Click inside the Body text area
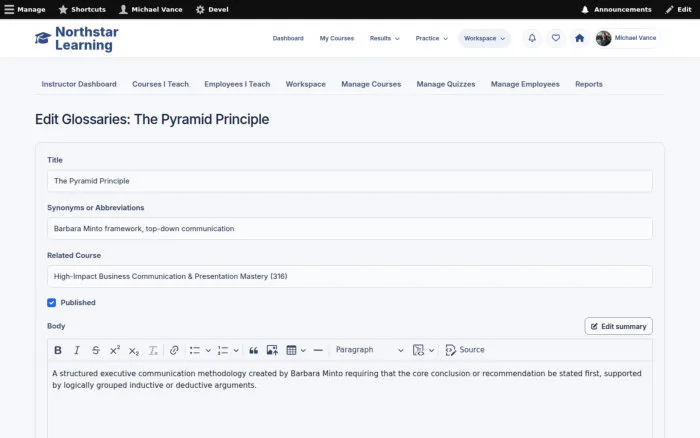700x438 pixels. coord(350,400)
